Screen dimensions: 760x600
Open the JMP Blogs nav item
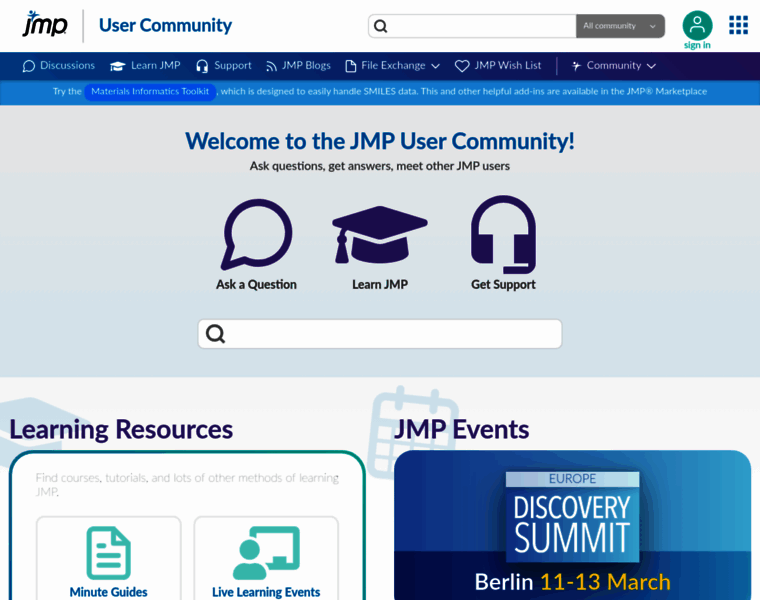[306, 65]
